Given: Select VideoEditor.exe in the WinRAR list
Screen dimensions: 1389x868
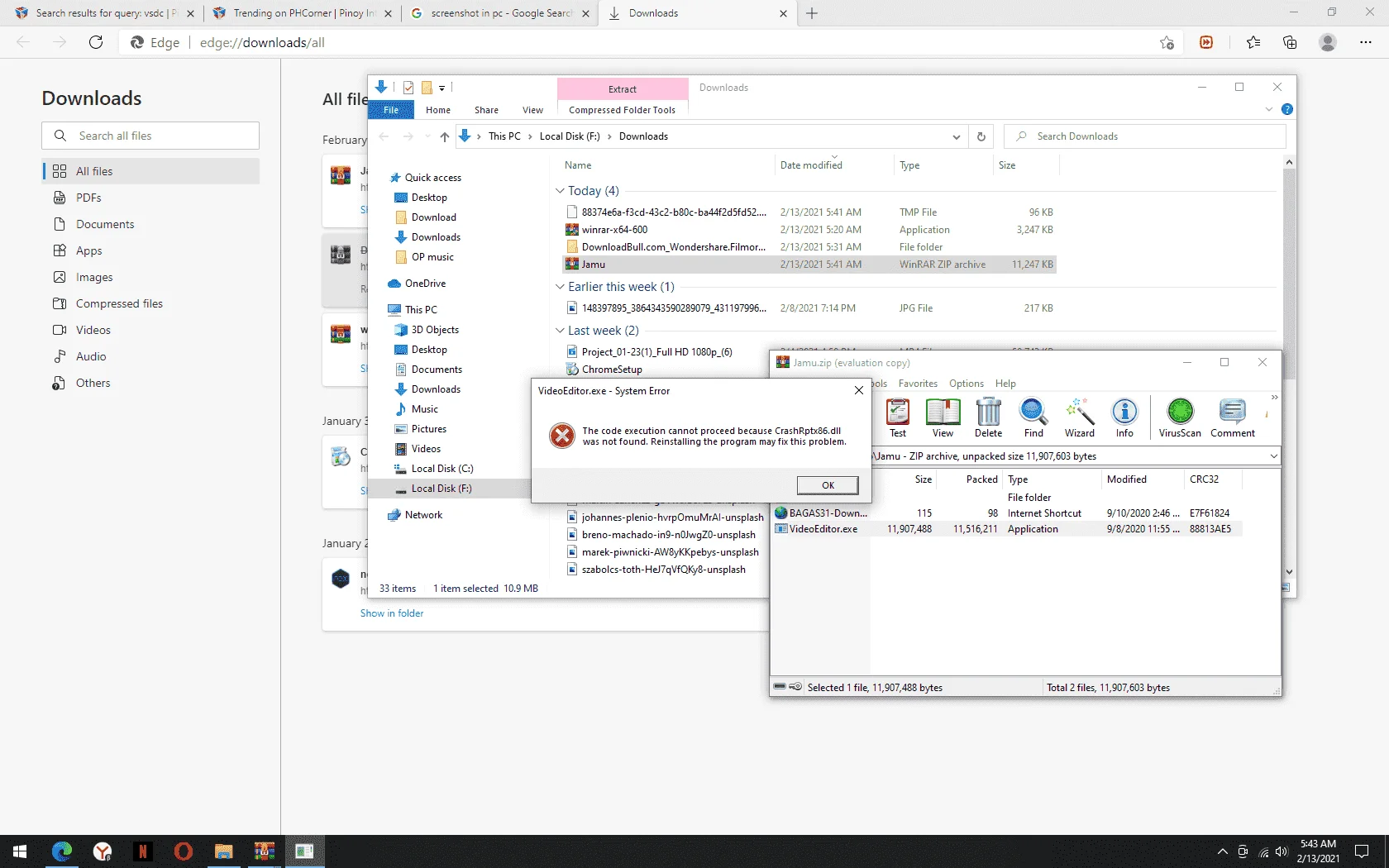Looking at the screenshot, I should pos(823,529).
